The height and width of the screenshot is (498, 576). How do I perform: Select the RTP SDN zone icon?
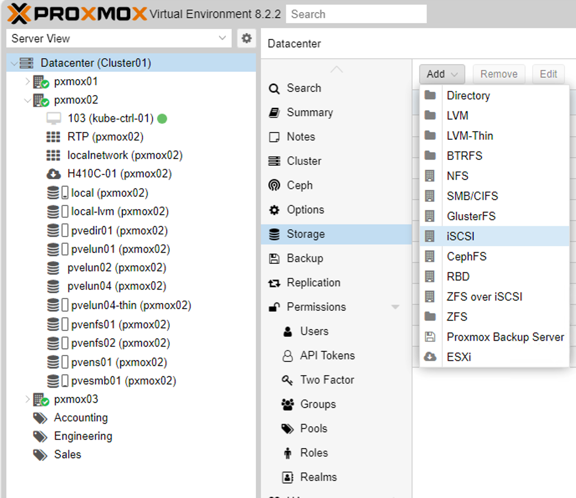coord(53,137)
